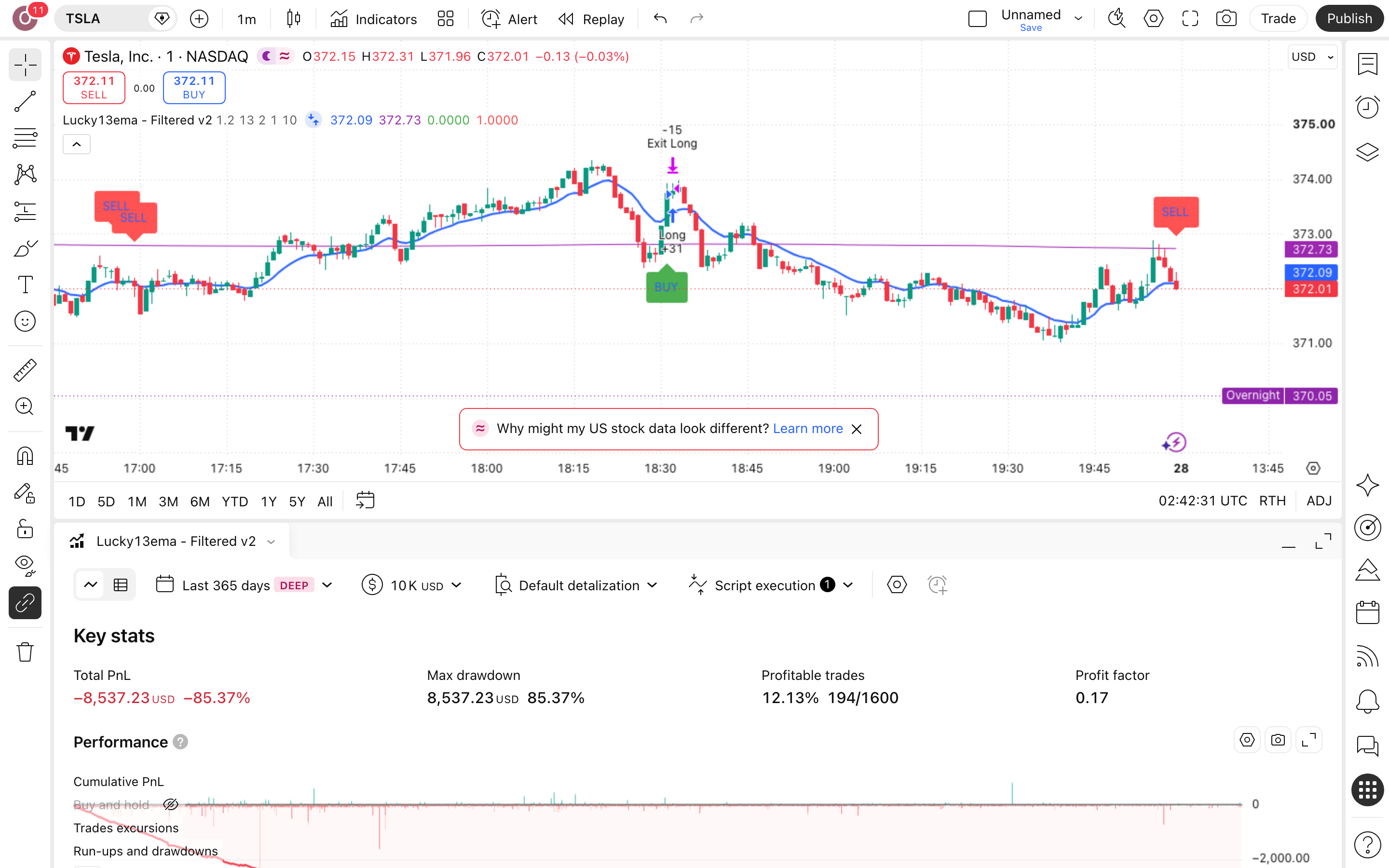
Task: Open the USD currency dropdown
Action: click(x=1312, y=57)
